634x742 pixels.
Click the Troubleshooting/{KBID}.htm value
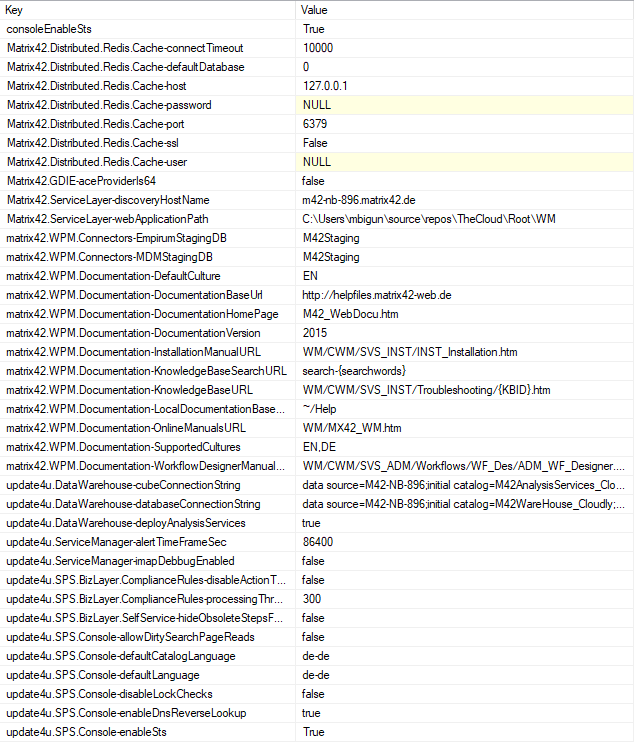[x=465, y=390]
